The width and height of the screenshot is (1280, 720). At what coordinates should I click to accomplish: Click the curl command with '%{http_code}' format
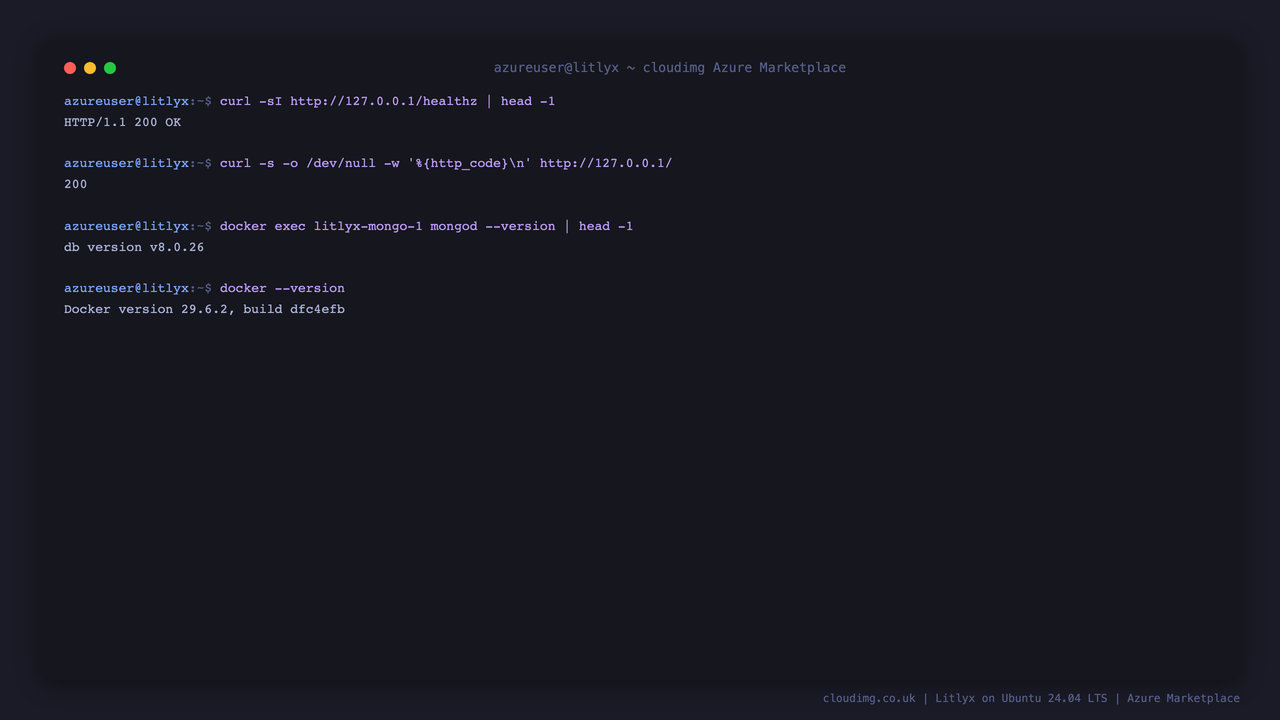446,163
